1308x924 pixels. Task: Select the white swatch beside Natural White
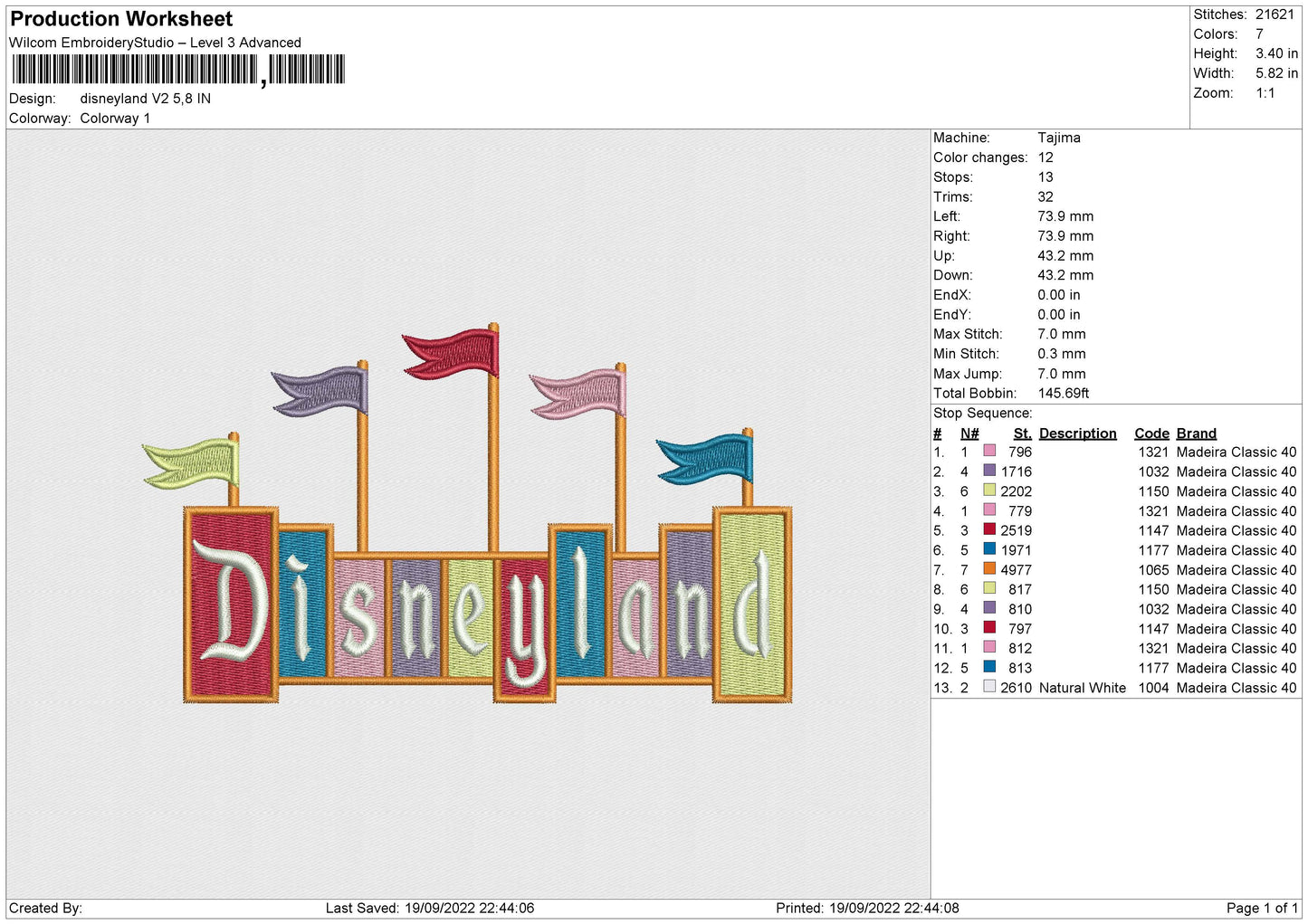[989, 687]
